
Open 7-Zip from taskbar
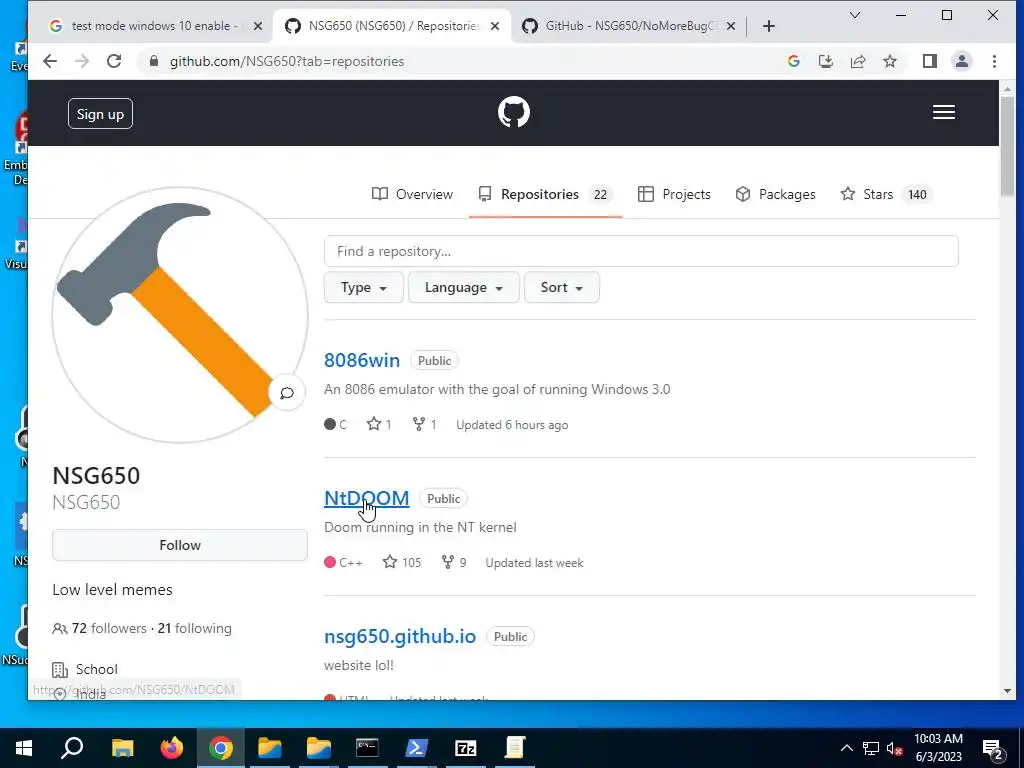465,748
